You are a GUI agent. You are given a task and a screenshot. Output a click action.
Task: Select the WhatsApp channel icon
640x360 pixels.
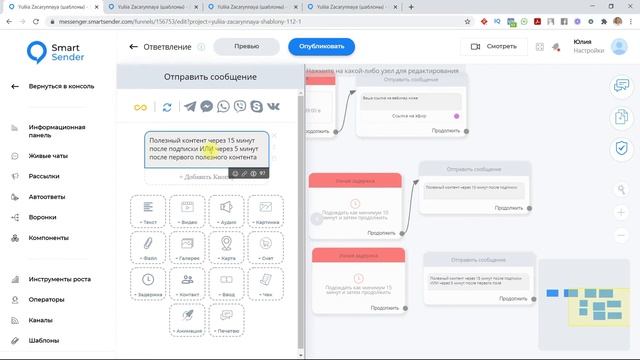click(223, 107)
